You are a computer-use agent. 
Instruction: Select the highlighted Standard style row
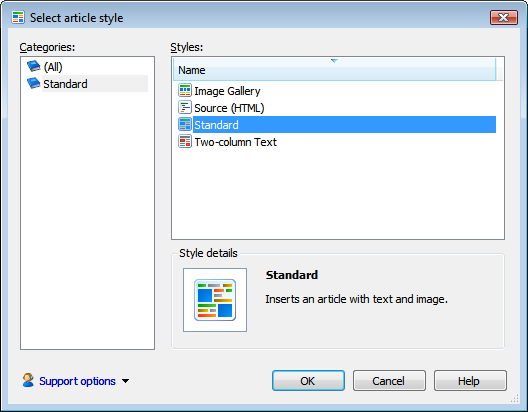click(344, 125)
